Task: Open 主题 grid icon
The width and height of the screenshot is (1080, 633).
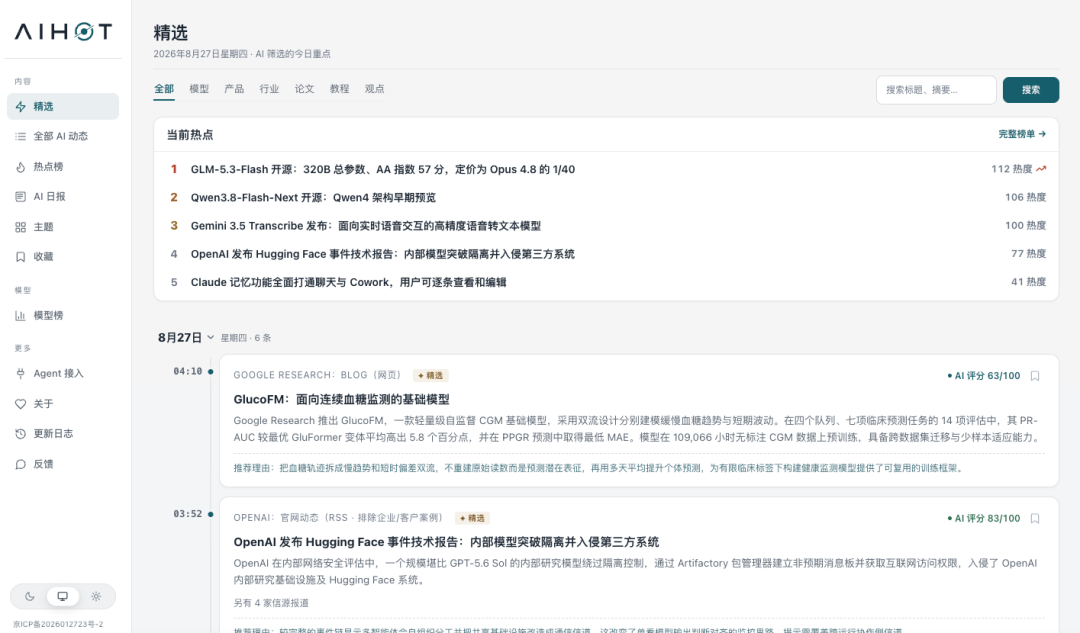Action: point(21,227)
